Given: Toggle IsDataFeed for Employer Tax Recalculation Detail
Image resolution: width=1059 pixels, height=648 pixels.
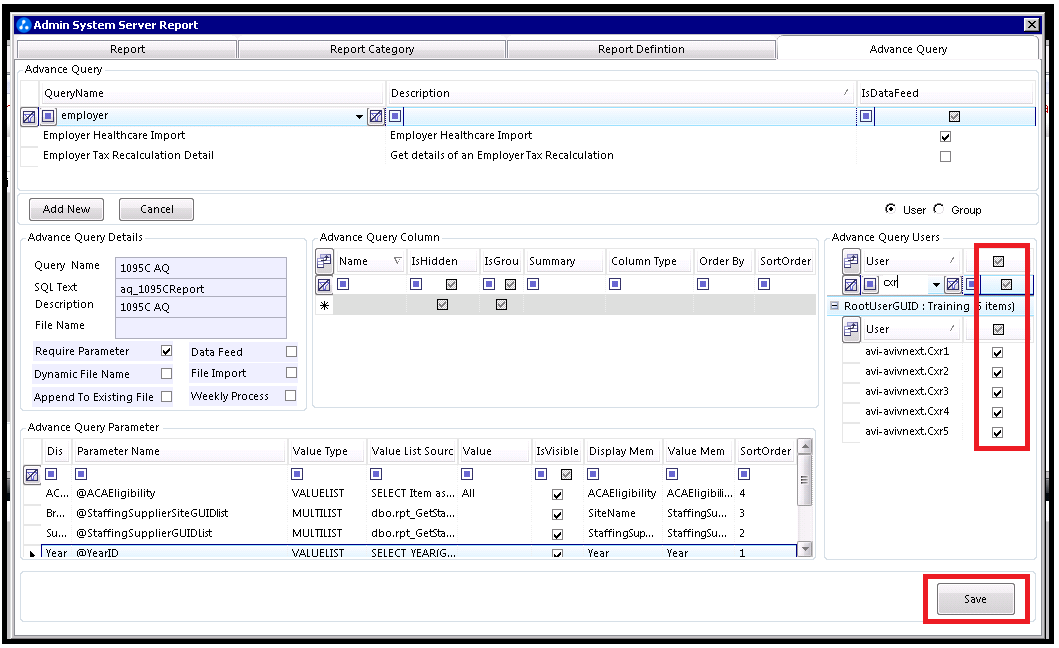Looking at the screenshot, I should 946,156.
